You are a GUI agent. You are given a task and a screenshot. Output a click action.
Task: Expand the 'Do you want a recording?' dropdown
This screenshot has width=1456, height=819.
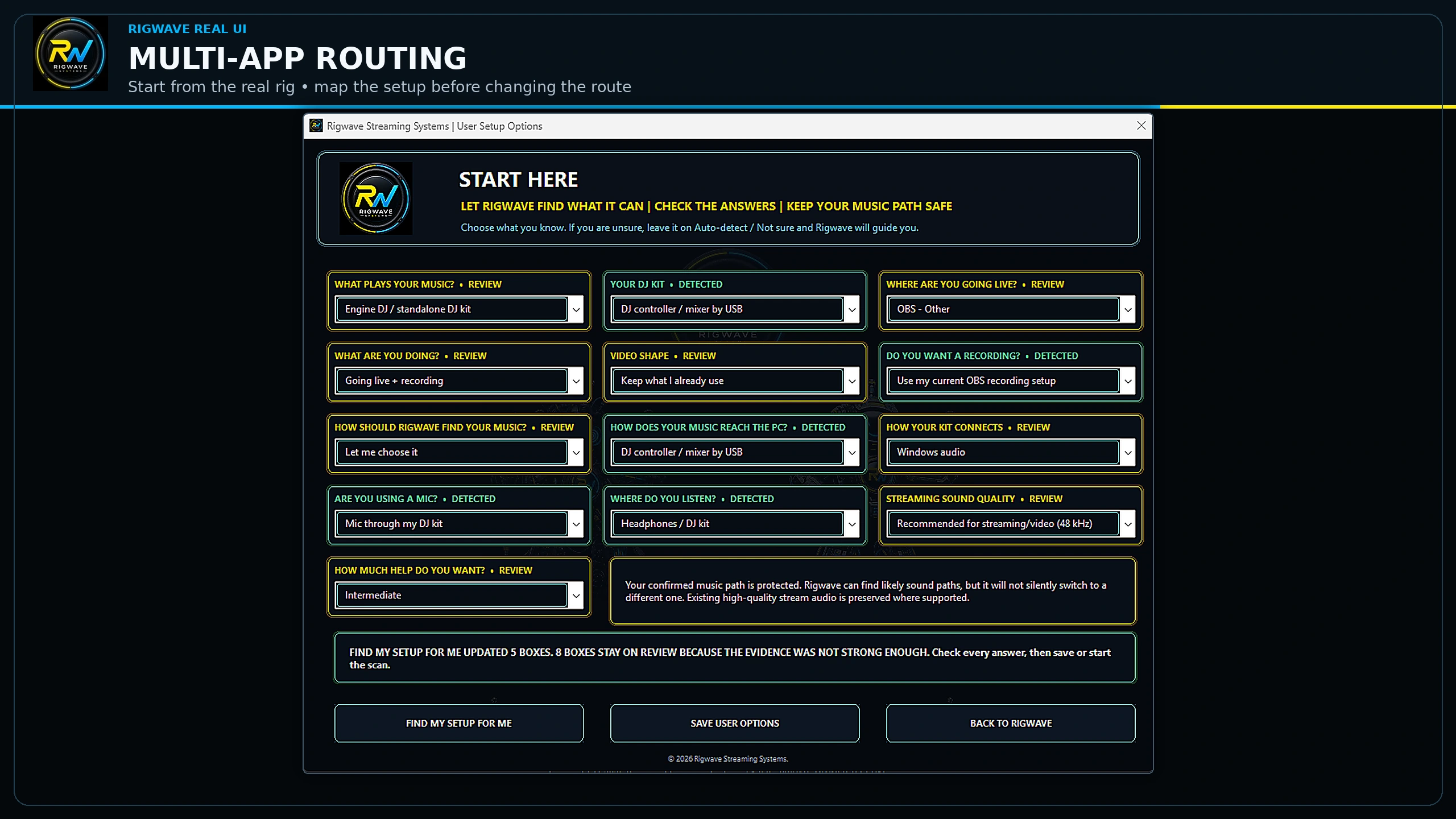(x=1127, y=381)
